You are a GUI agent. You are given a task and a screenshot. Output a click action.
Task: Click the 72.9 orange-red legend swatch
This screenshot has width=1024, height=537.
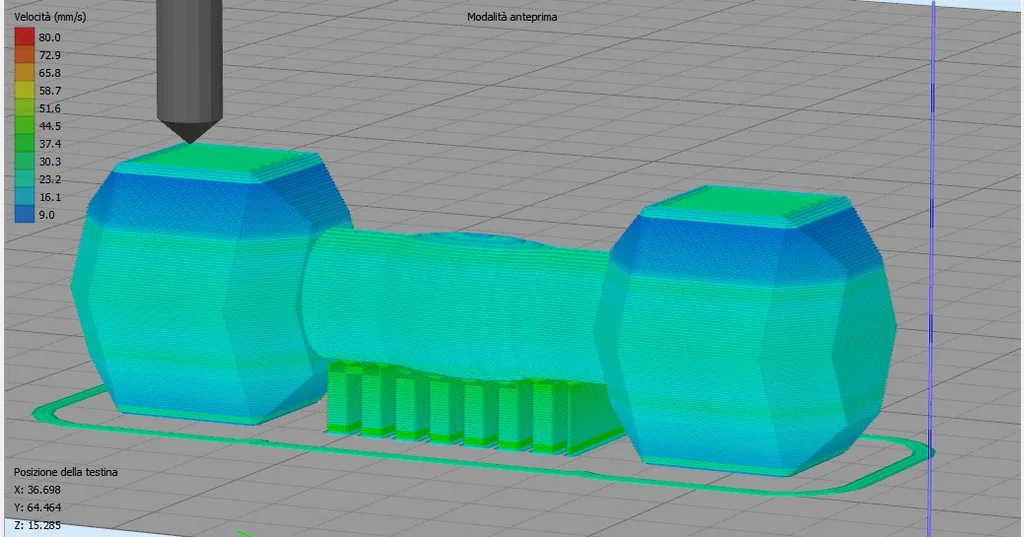pyautogui.click(x=24, y=55)
